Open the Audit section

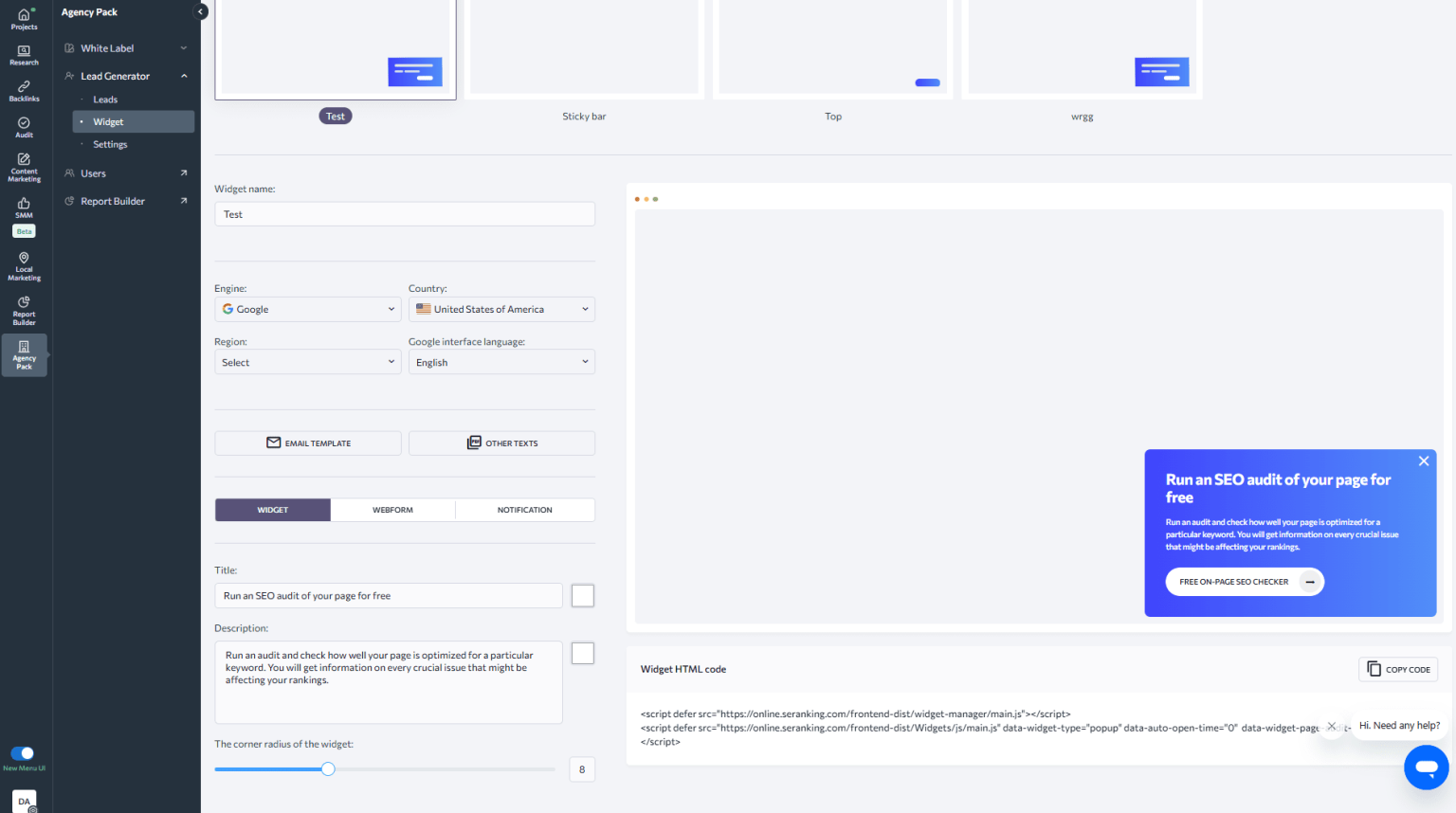(x=24, y=126)
